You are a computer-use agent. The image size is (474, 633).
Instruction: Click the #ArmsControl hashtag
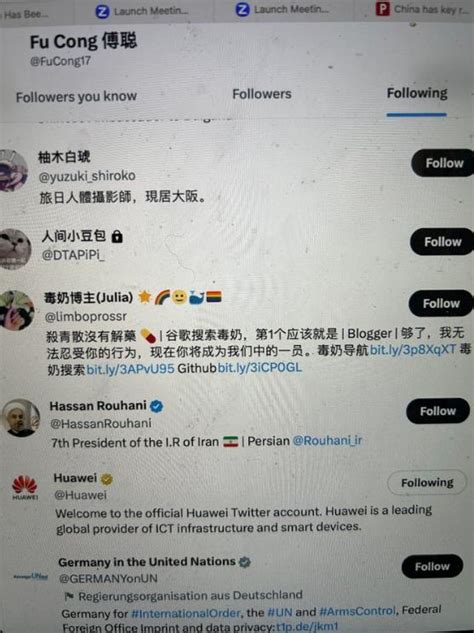pos(357,612)
